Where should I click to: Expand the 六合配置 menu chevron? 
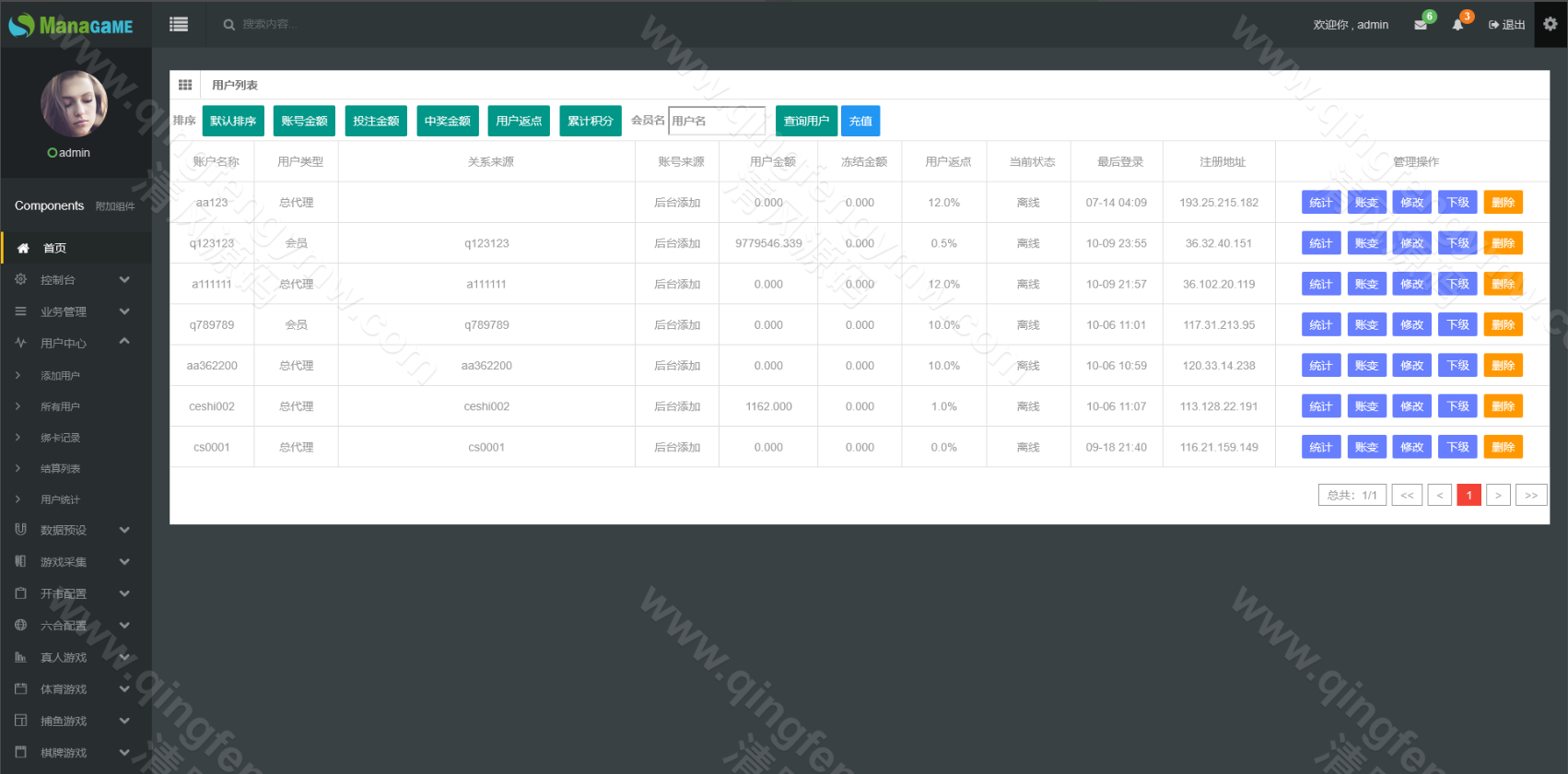[x=124, y=625]
